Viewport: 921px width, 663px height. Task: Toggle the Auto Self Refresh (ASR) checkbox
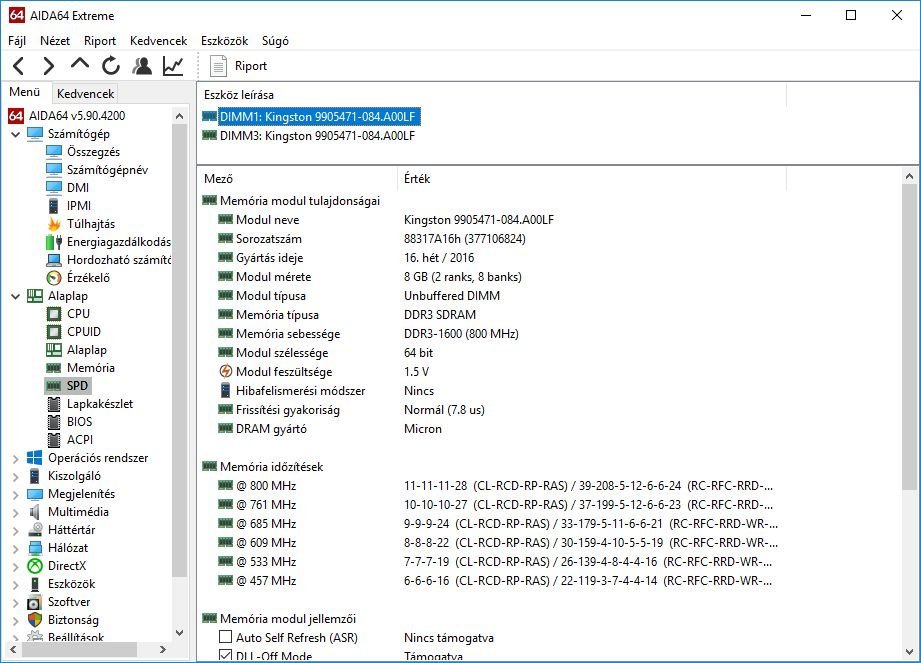pos(226,637)
